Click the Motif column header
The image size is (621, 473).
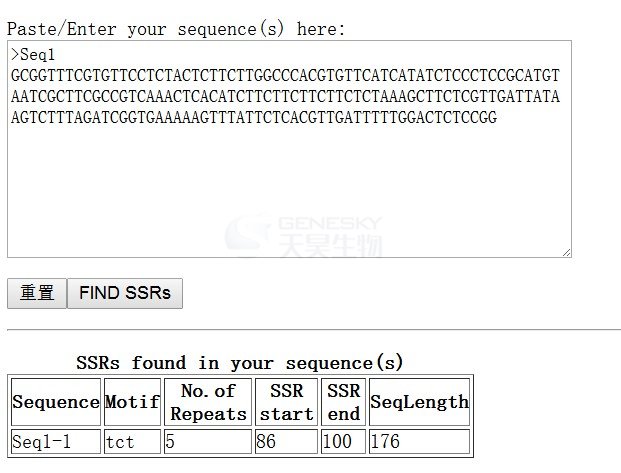coord(132,402)
